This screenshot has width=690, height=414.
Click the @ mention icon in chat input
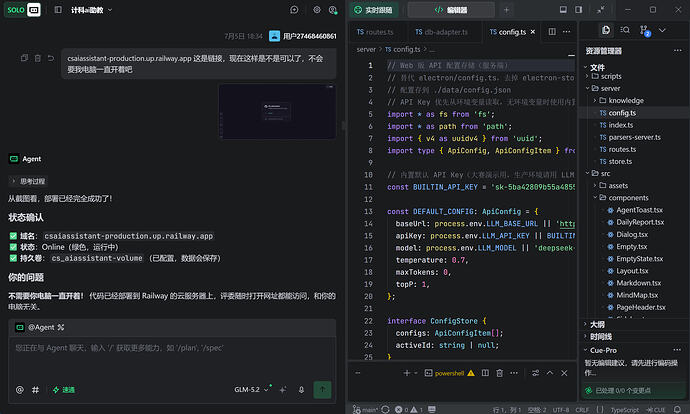[x=20, y=390]
